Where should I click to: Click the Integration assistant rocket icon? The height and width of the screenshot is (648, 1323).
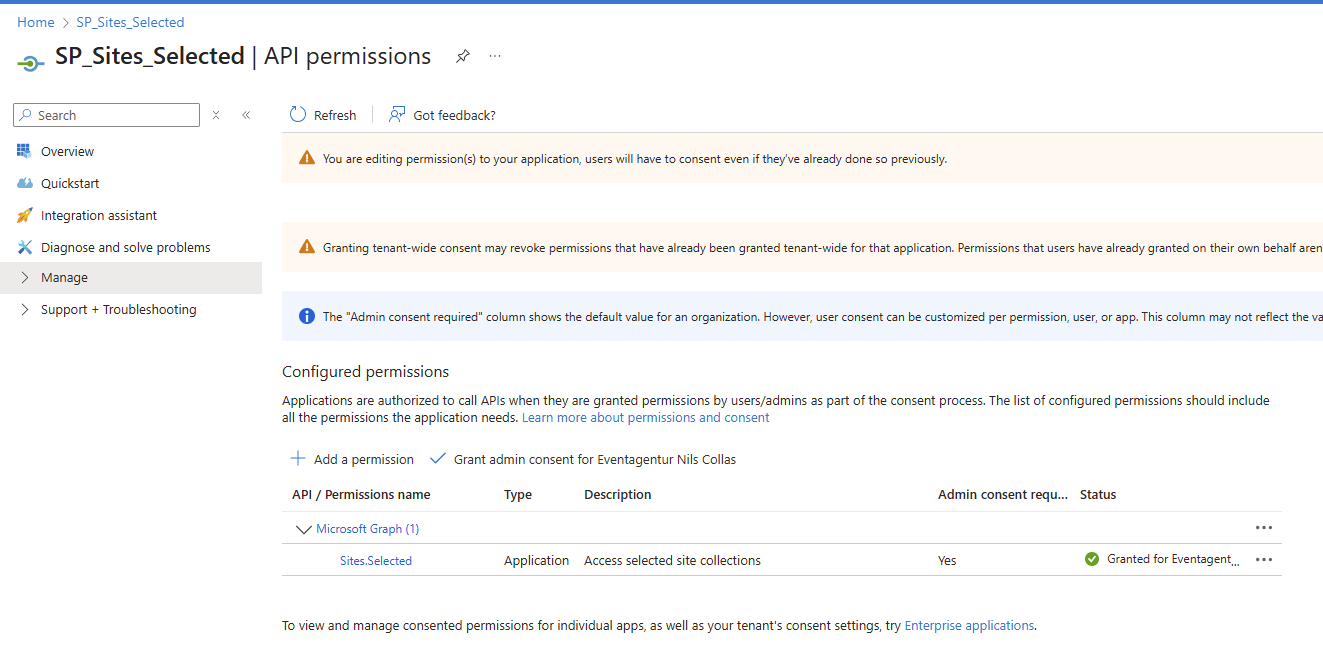tap(25, 215)
